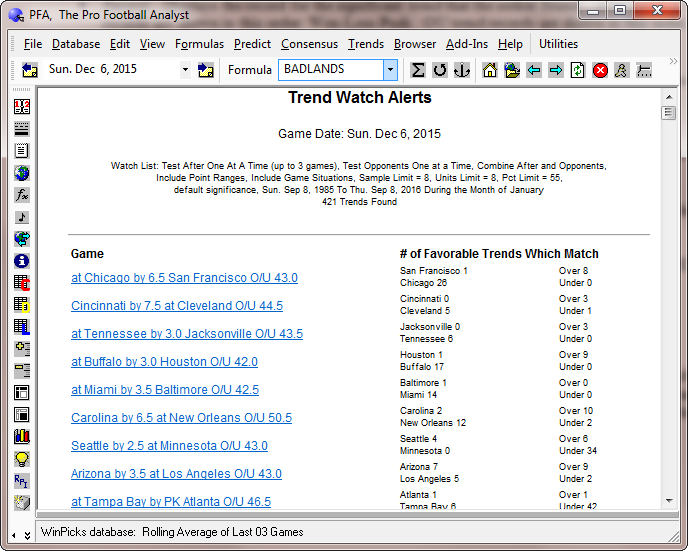Open the notepad sidebar icon

click(x=22, y=150)
